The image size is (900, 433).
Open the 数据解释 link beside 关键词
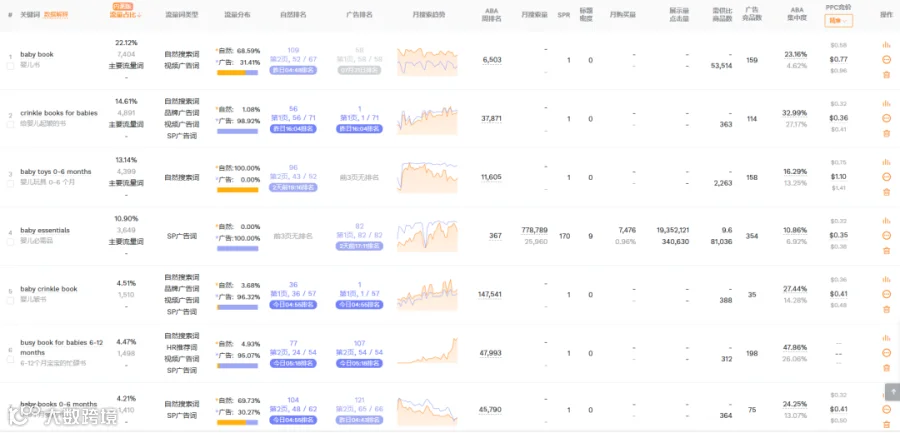coord(56,14)
